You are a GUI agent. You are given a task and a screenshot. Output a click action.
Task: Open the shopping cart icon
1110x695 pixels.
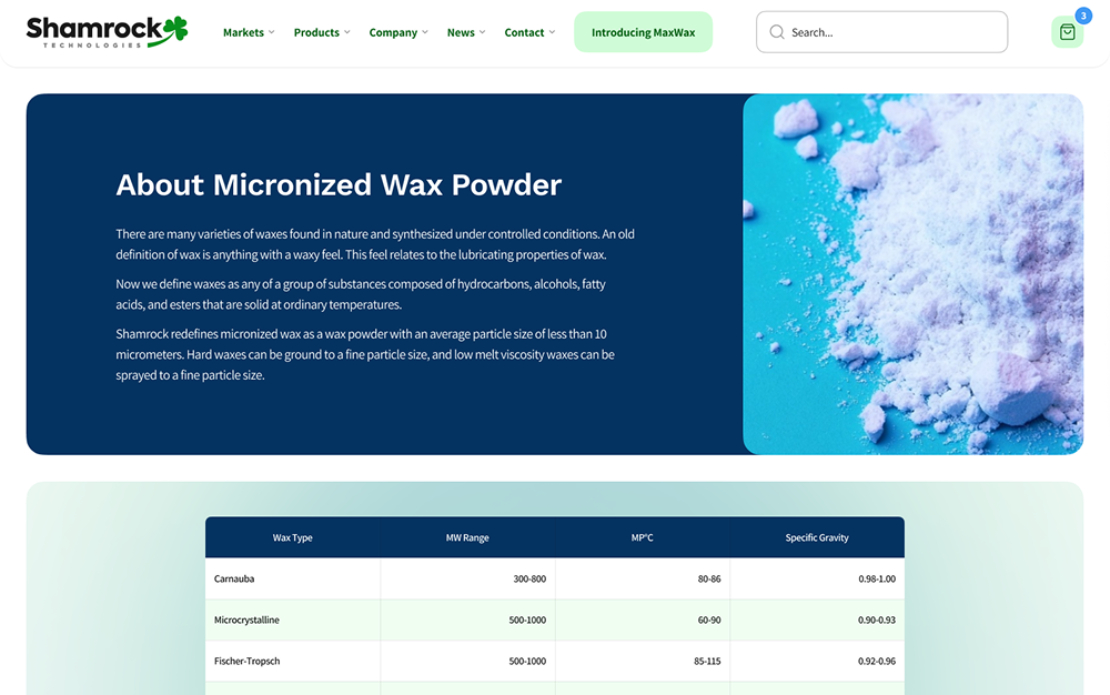1067,31
